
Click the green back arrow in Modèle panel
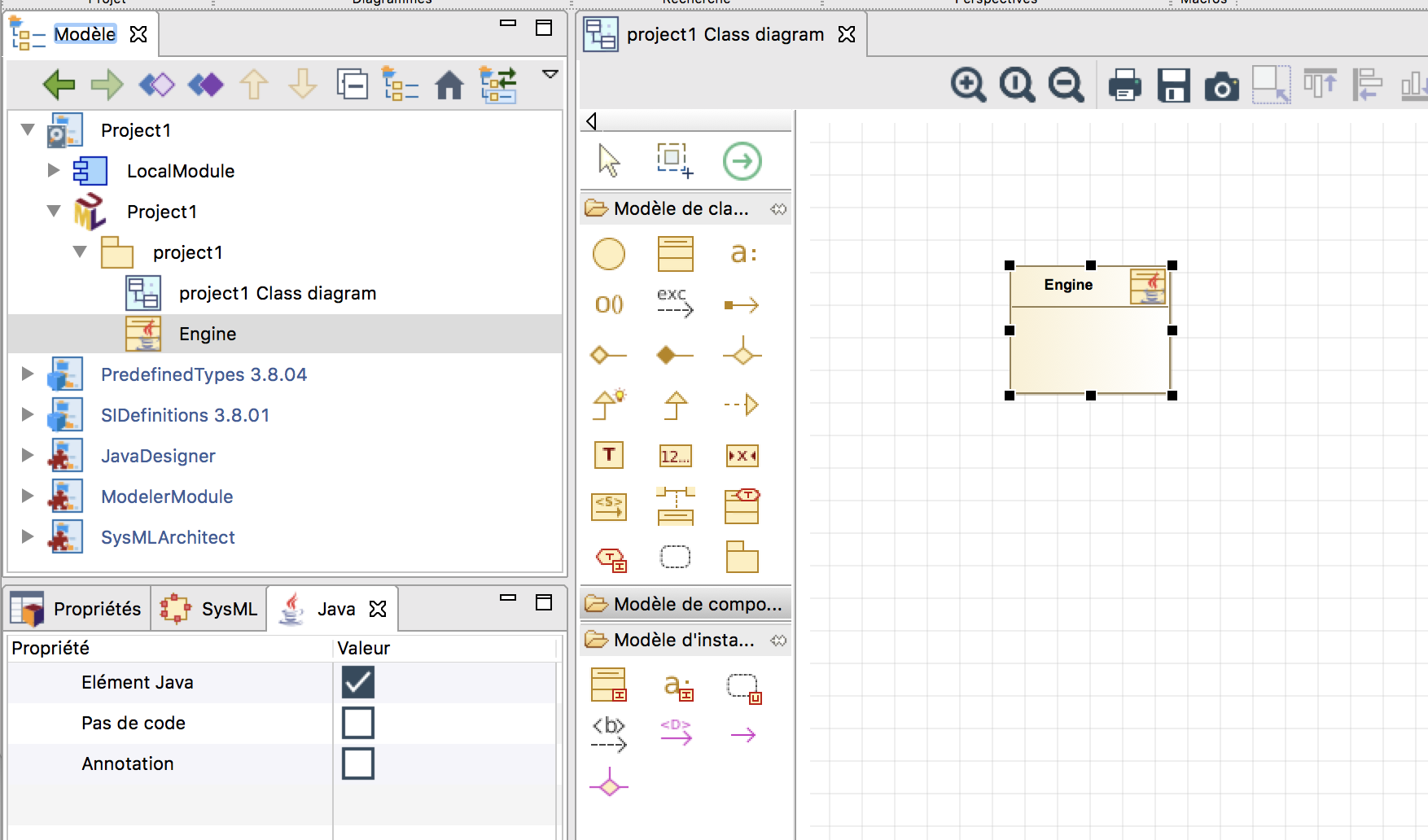tap(59, 84)
